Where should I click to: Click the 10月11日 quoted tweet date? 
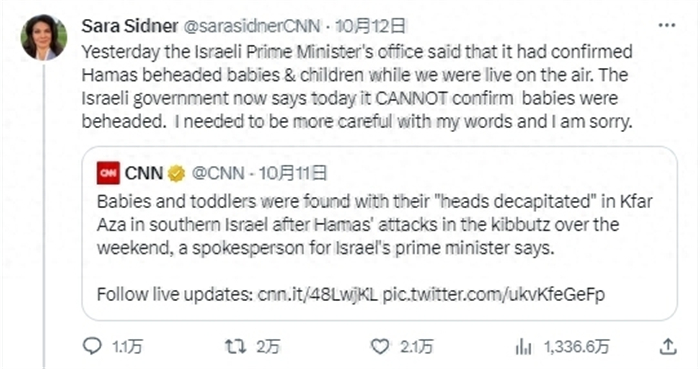[293, 173]
